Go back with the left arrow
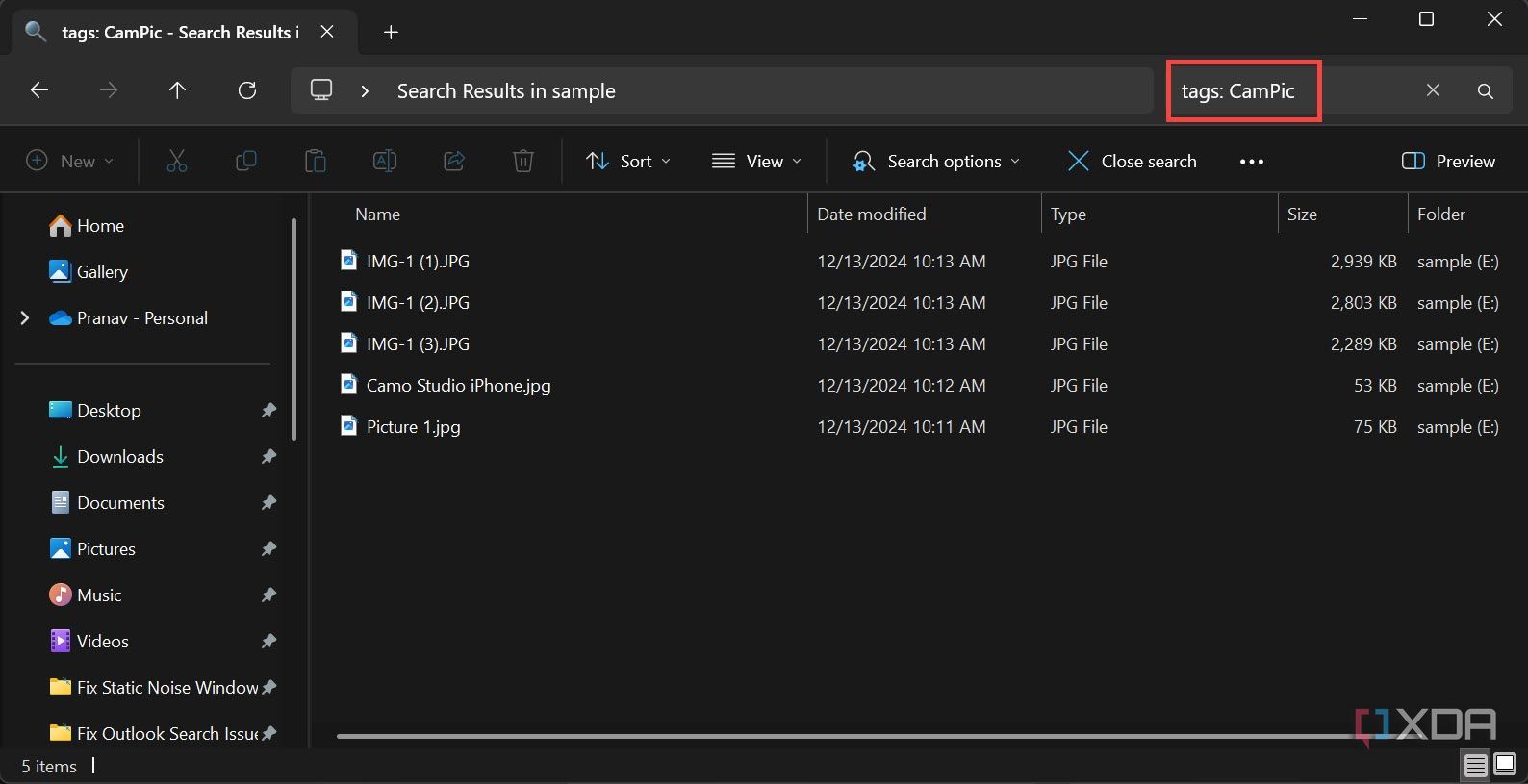 [39, 90]
